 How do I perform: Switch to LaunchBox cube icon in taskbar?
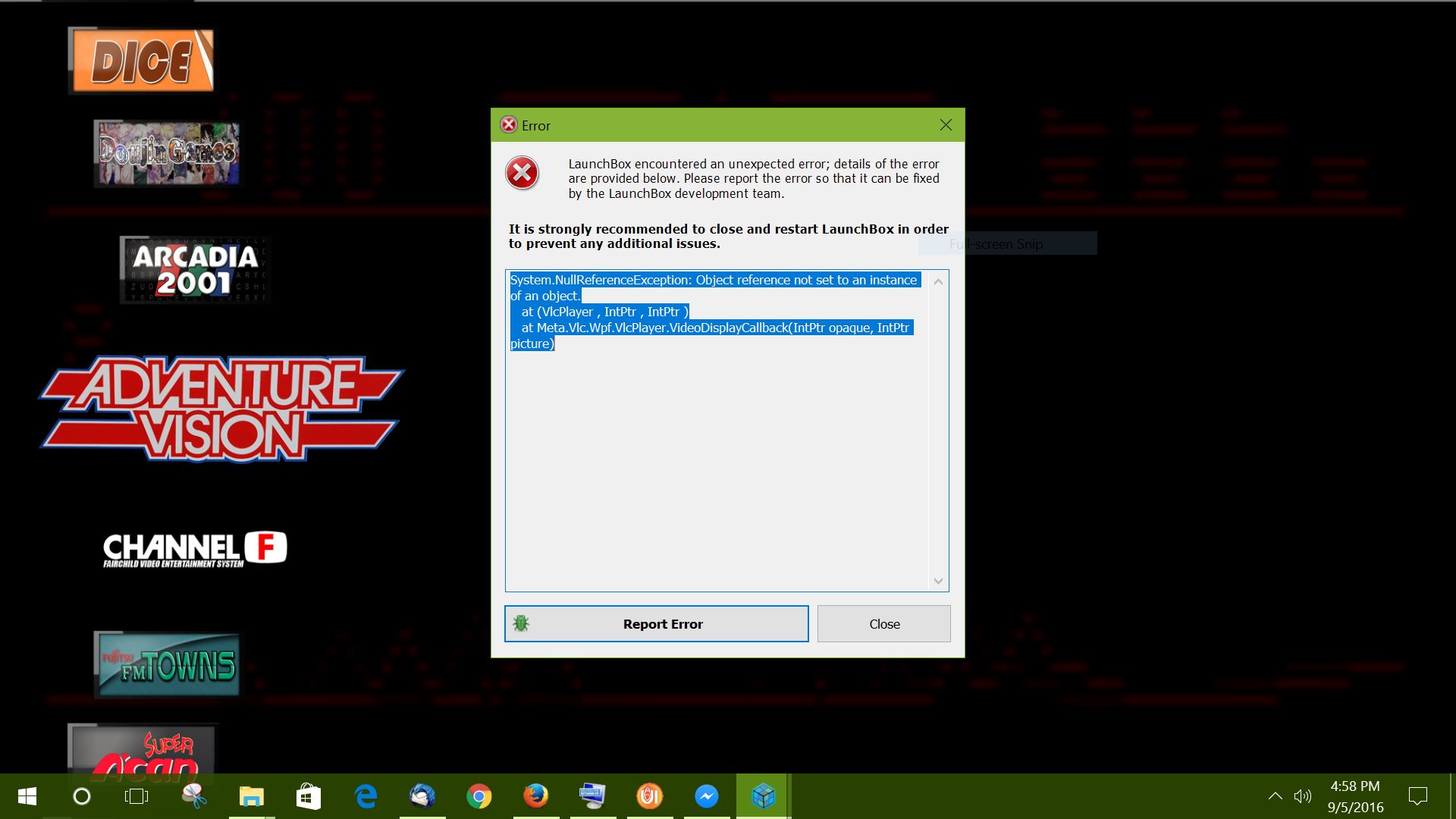pos(764,796)
